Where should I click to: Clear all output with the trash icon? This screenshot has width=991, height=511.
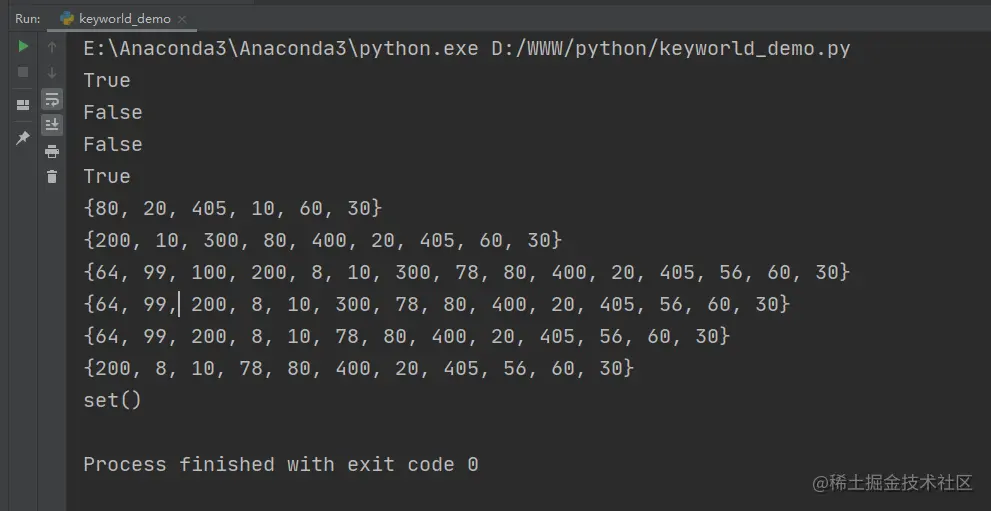point(52,177)
